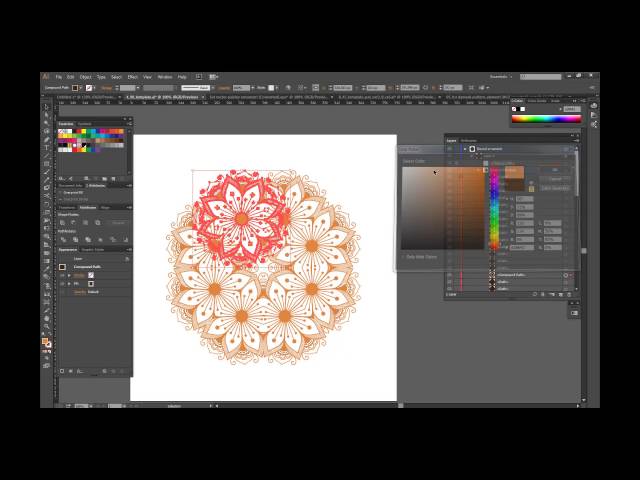The width and height of the screenshot is (640, 480).
Task: Click Merge pathfinder icon
Action: pos(88,240)
